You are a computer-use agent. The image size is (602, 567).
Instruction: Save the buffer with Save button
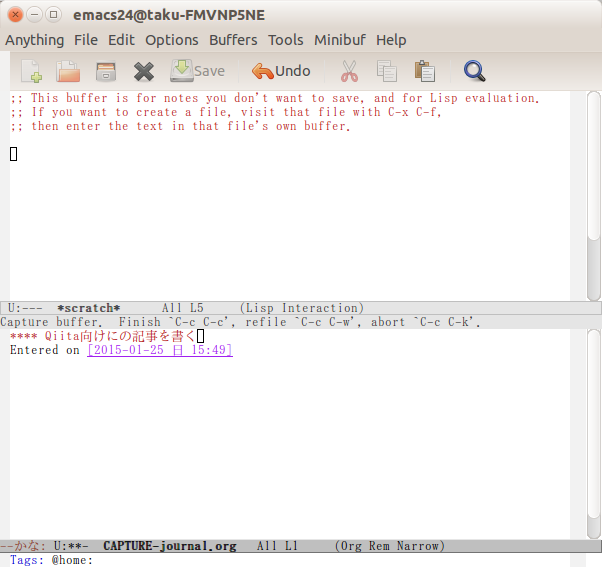click(x=198, y=71)
